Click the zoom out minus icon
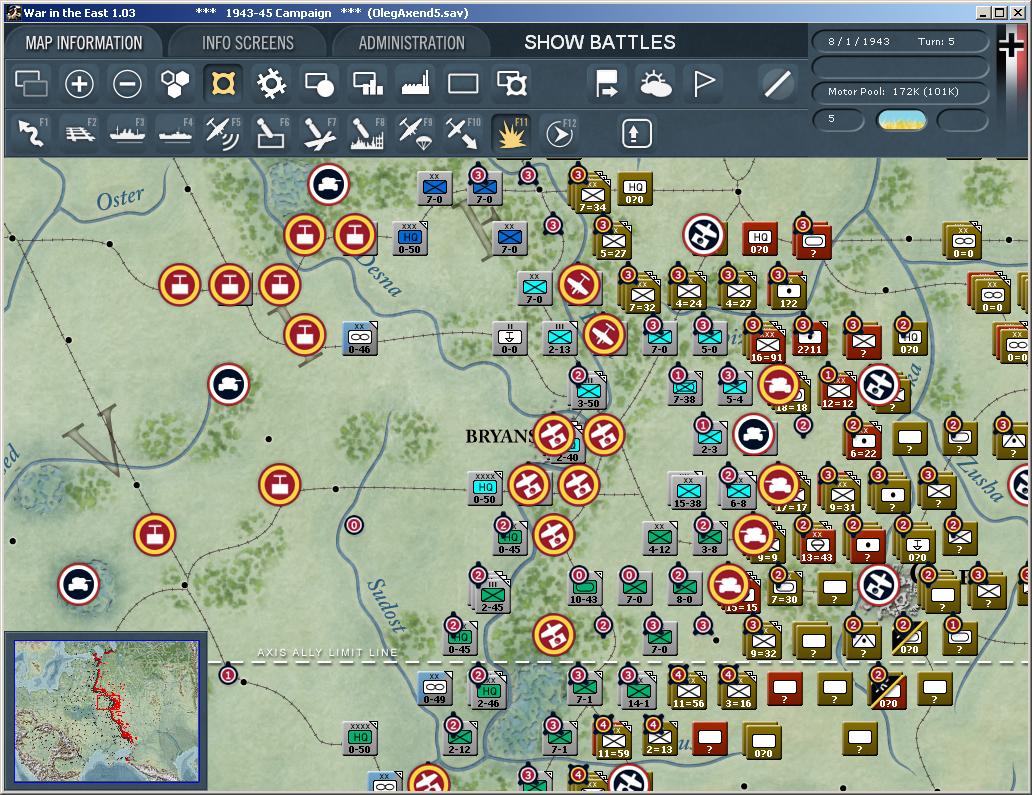 127,84
